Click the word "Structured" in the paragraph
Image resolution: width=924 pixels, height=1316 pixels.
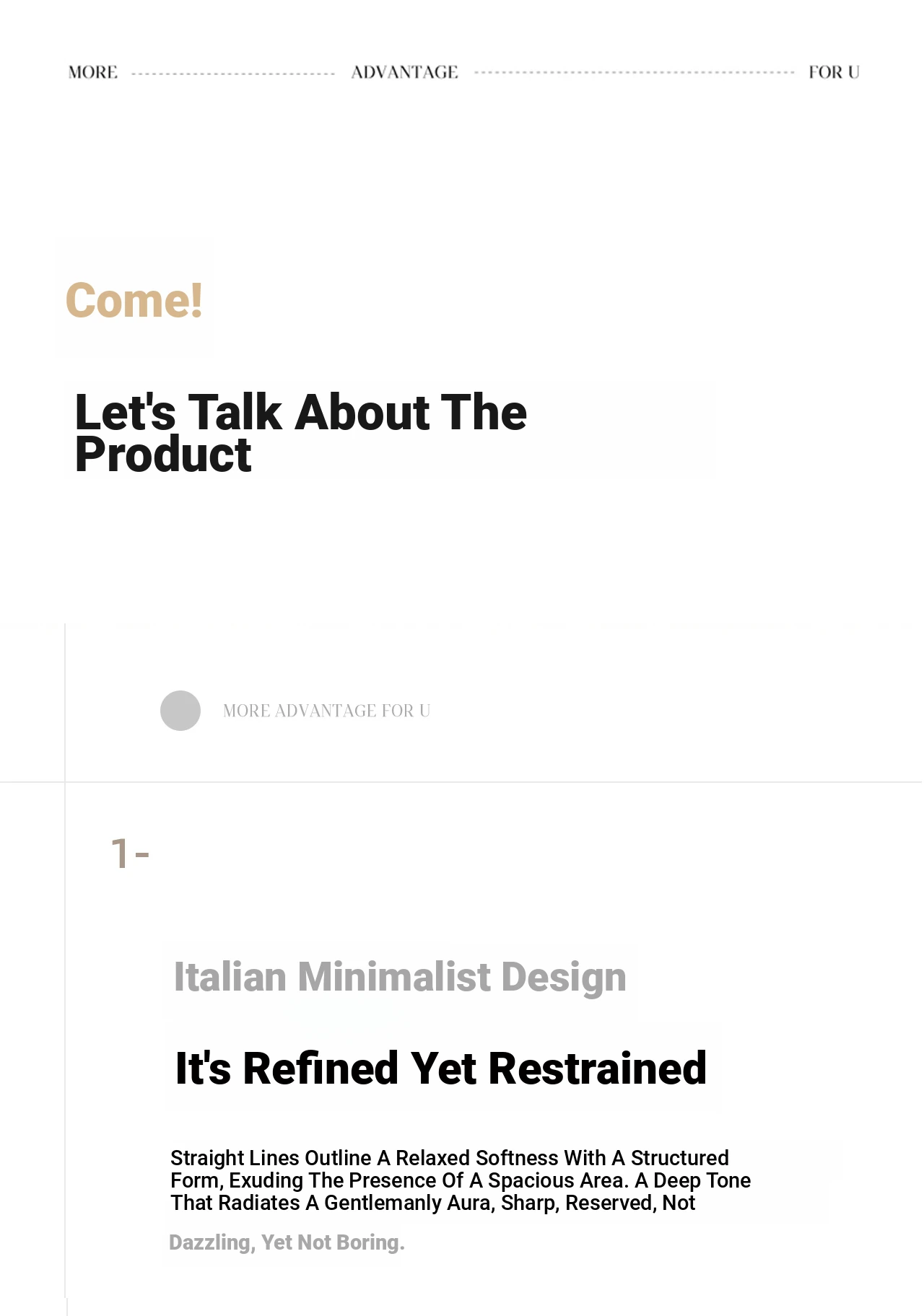click(x=679, y=1158)
